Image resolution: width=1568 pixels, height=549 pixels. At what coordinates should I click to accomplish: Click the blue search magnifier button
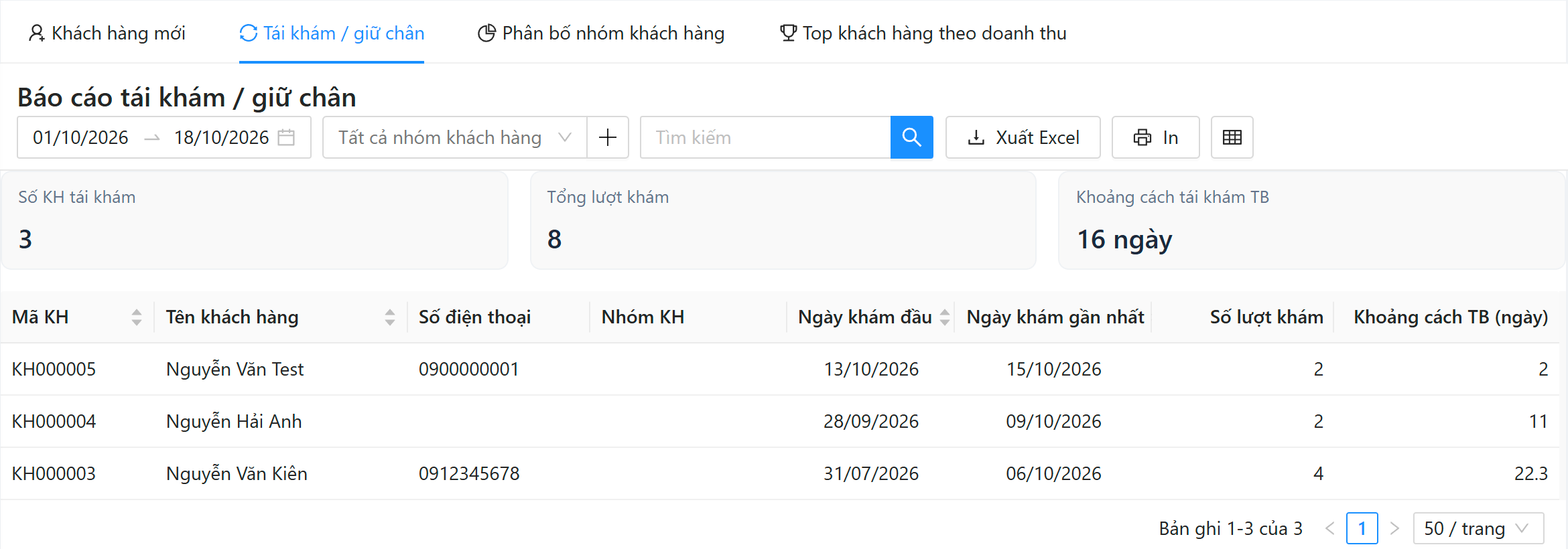pyautogui.click(x=912, y=137)
